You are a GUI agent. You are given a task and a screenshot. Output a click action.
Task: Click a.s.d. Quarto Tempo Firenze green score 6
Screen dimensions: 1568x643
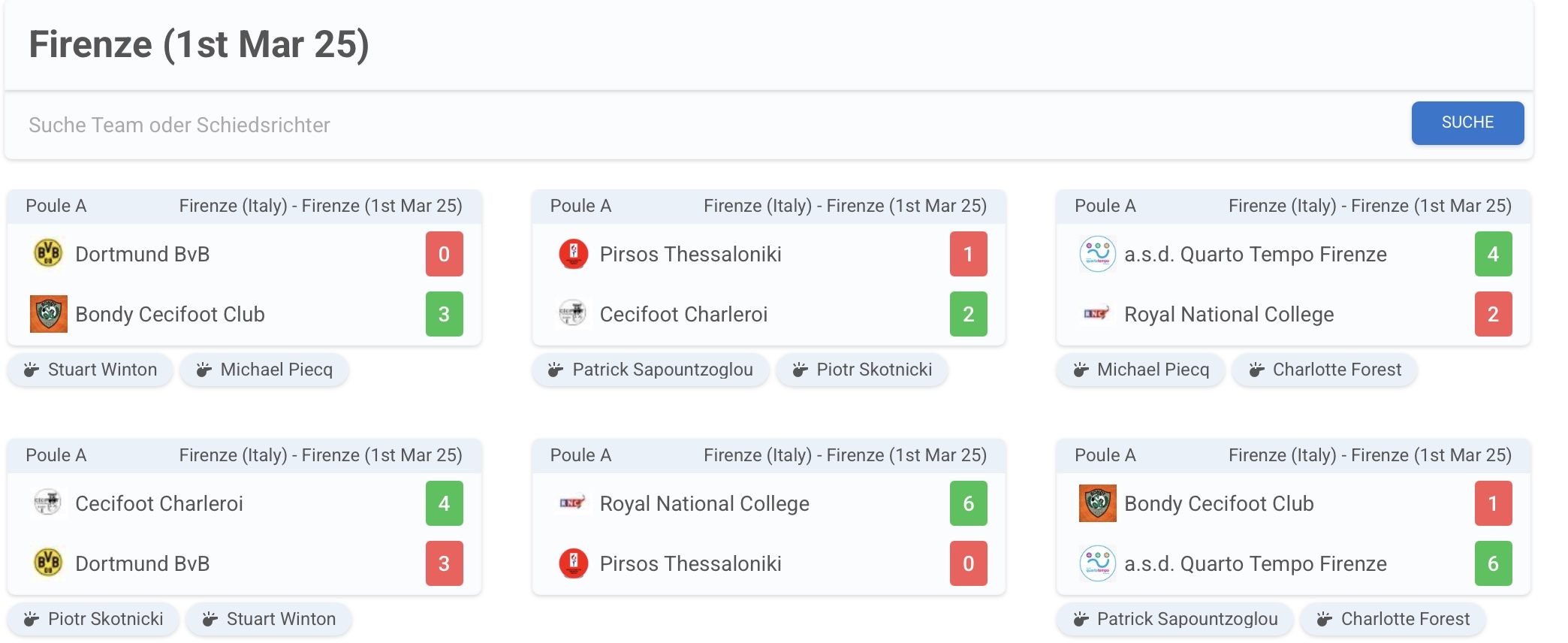click(x=1493, y=563)
